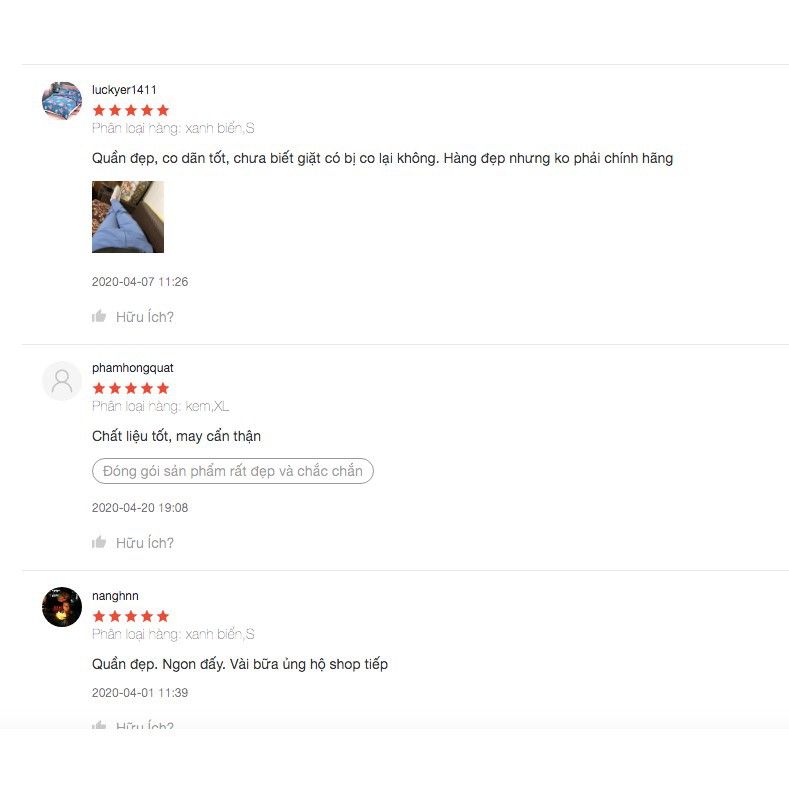Image resolution: width=789 pixels, height=789 pixels.
Task: Open phamhongquat's default avatar icon
Action: point(62,381)
